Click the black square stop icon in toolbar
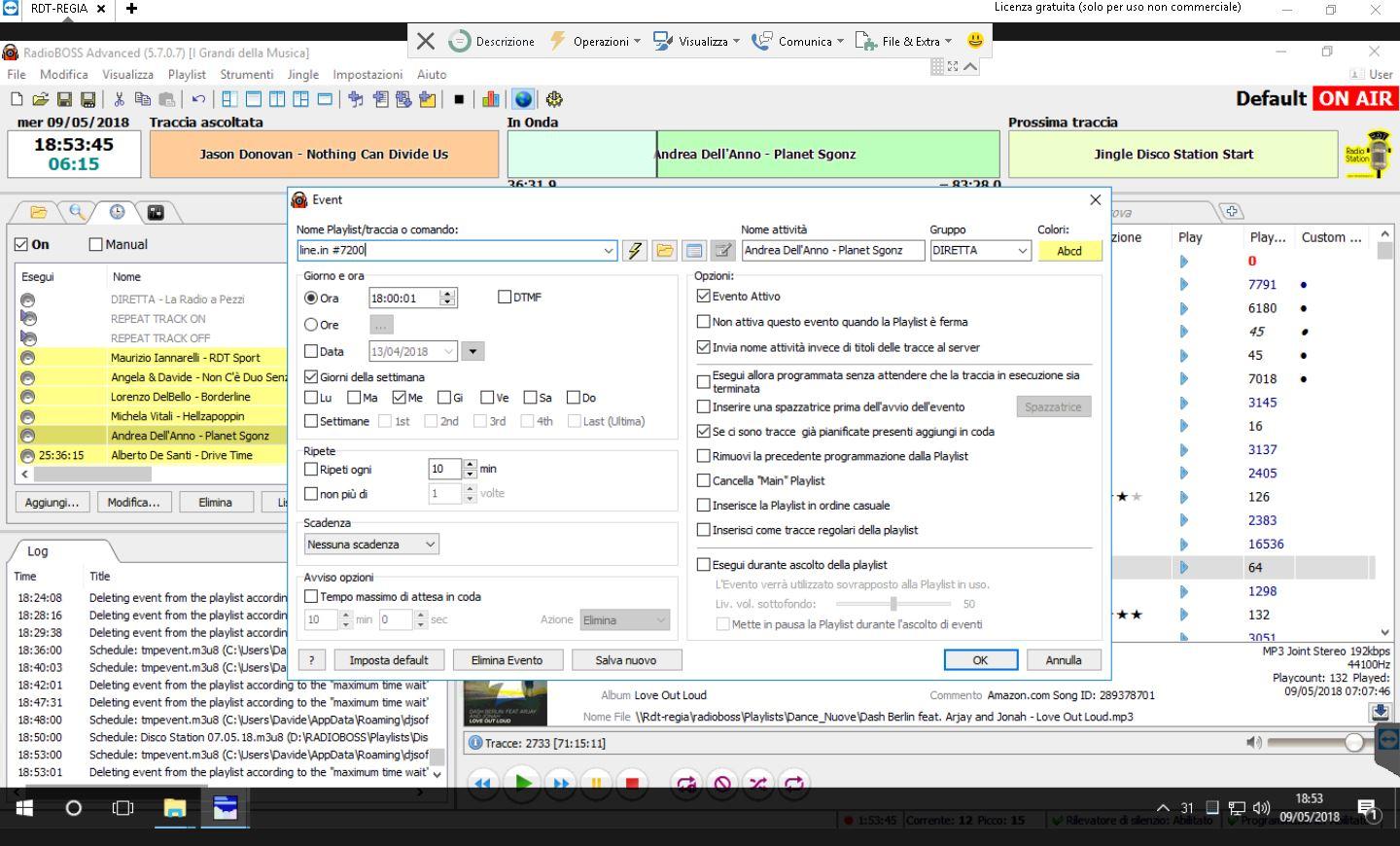This screenshot has height=846, width=1400. click(459, 99)
